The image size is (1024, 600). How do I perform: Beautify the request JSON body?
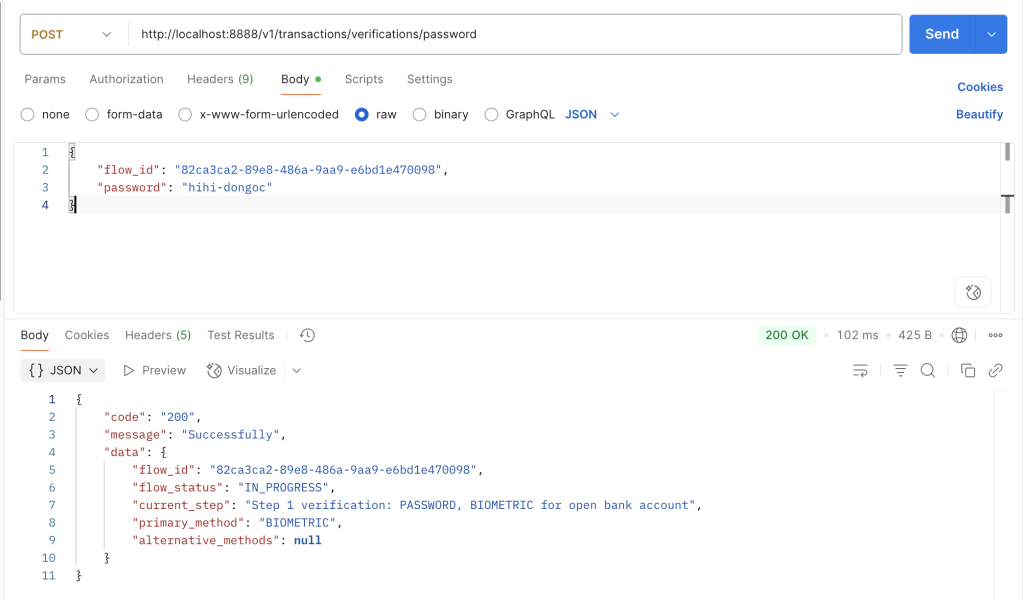[x=979, y=114]
